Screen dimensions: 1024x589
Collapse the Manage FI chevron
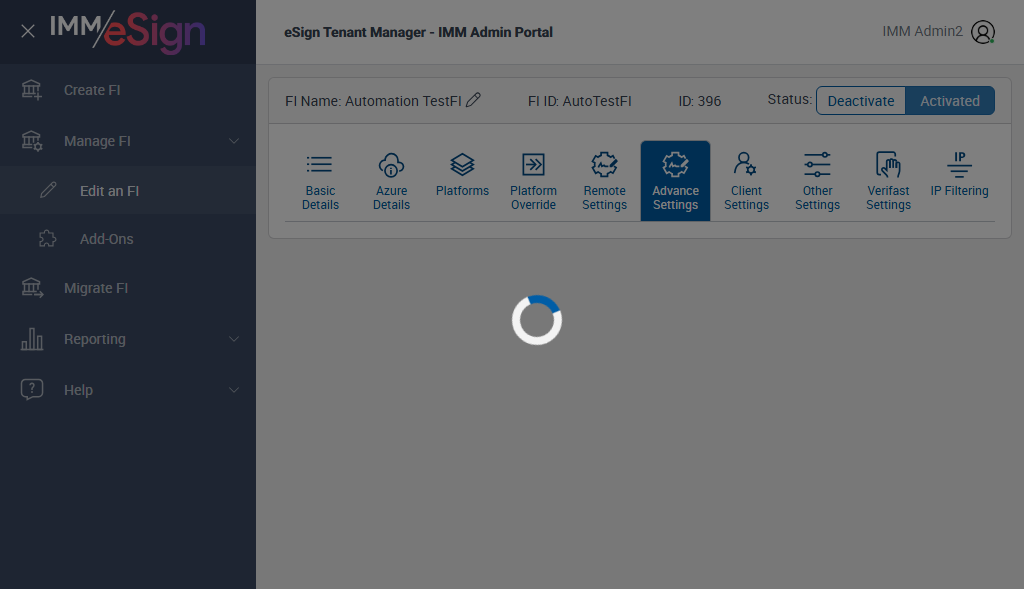click(234, 141)
